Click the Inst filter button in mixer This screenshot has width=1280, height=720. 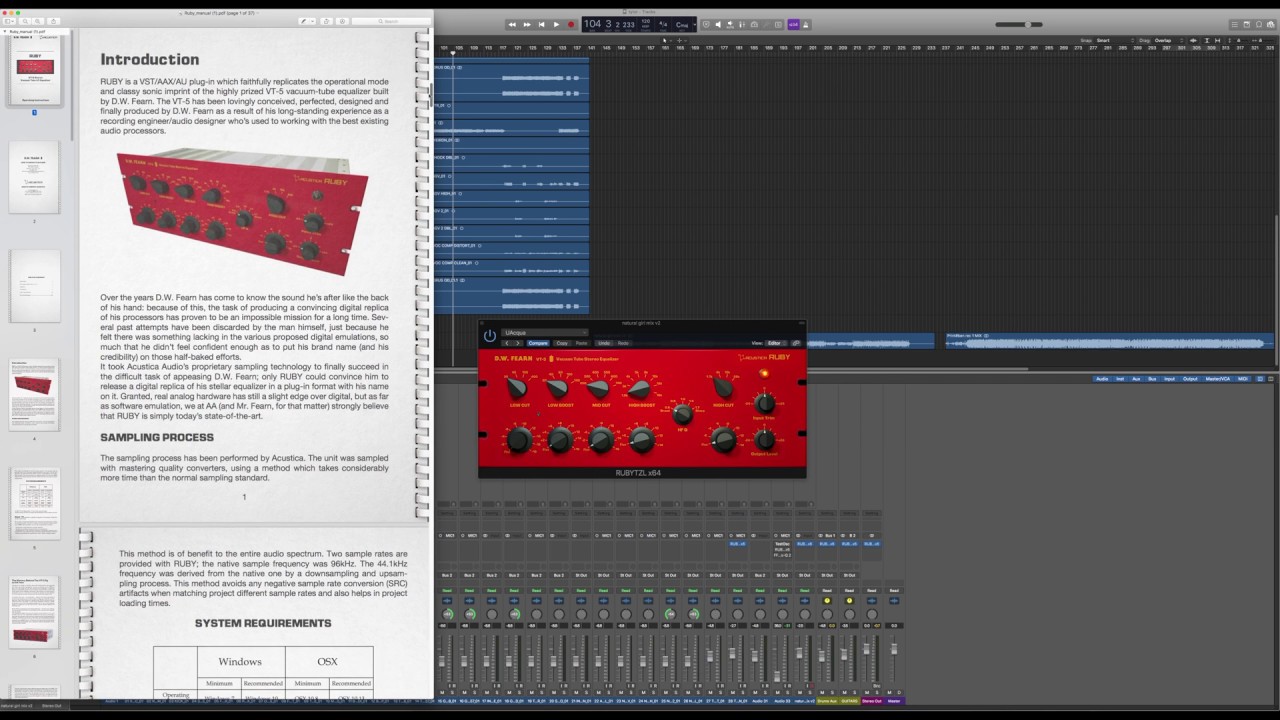(1120, 379)
